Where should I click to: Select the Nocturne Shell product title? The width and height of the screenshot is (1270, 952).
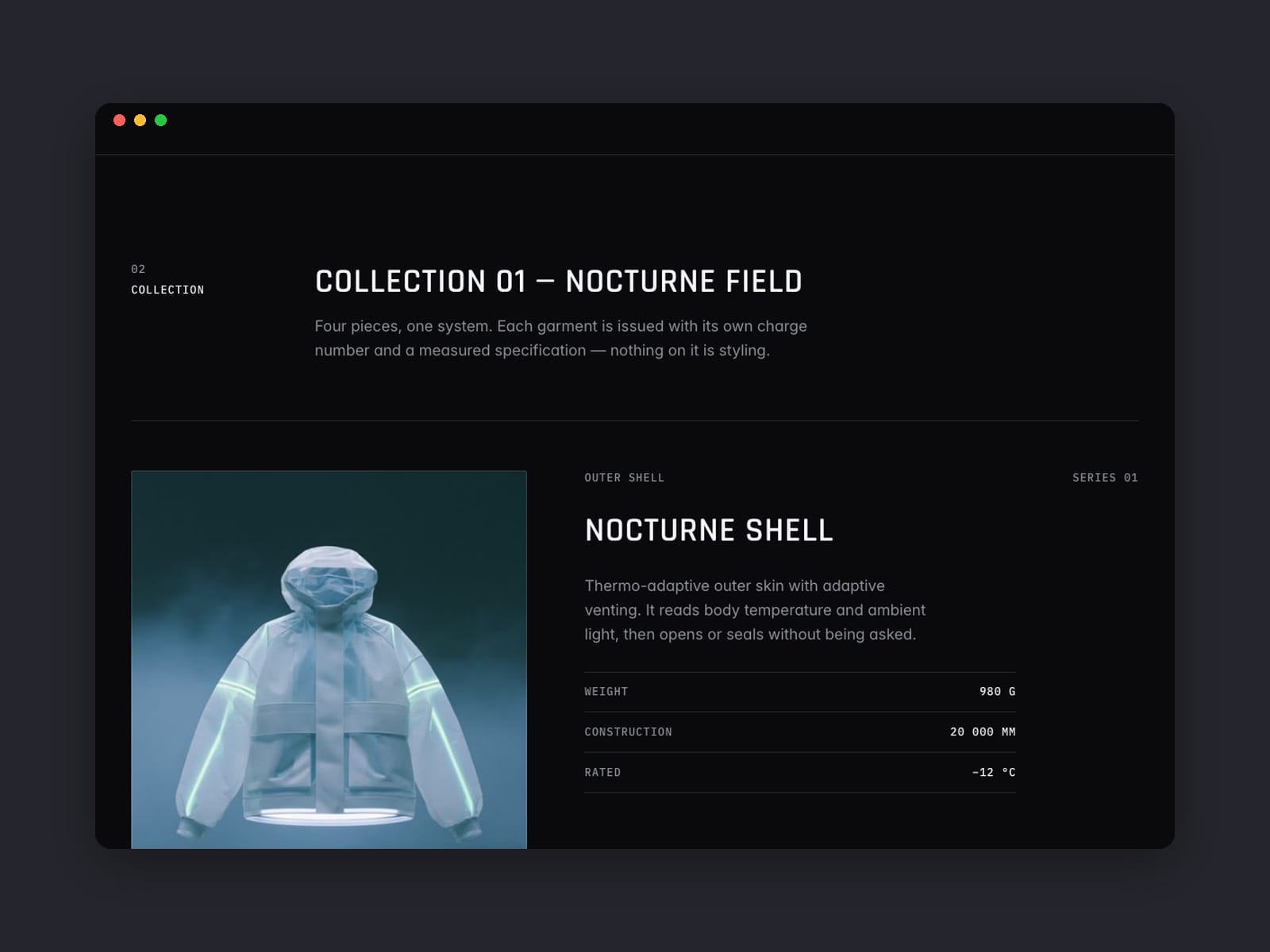pos(709,530)
